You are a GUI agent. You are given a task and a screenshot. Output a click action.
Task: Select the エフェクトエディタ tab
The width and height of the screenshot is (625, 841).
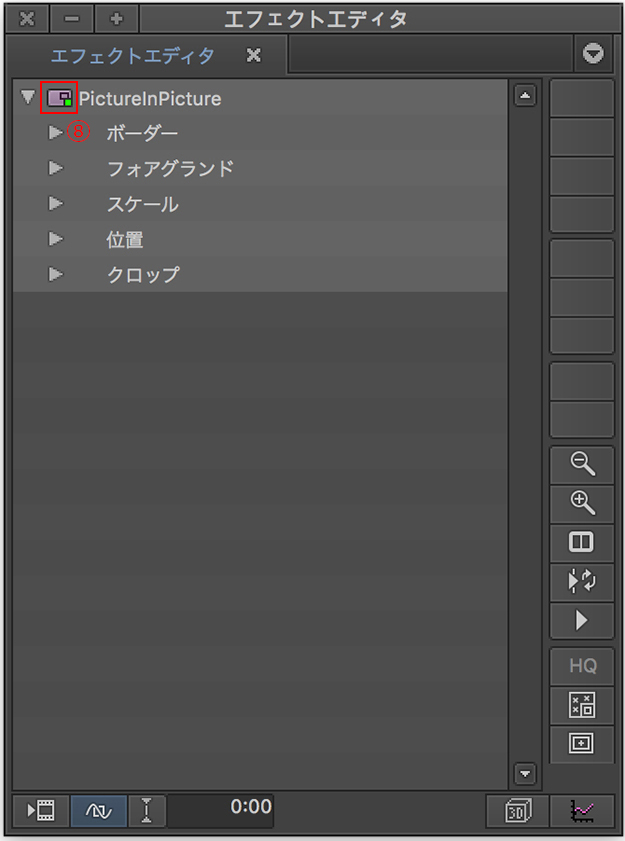point(133,56)
